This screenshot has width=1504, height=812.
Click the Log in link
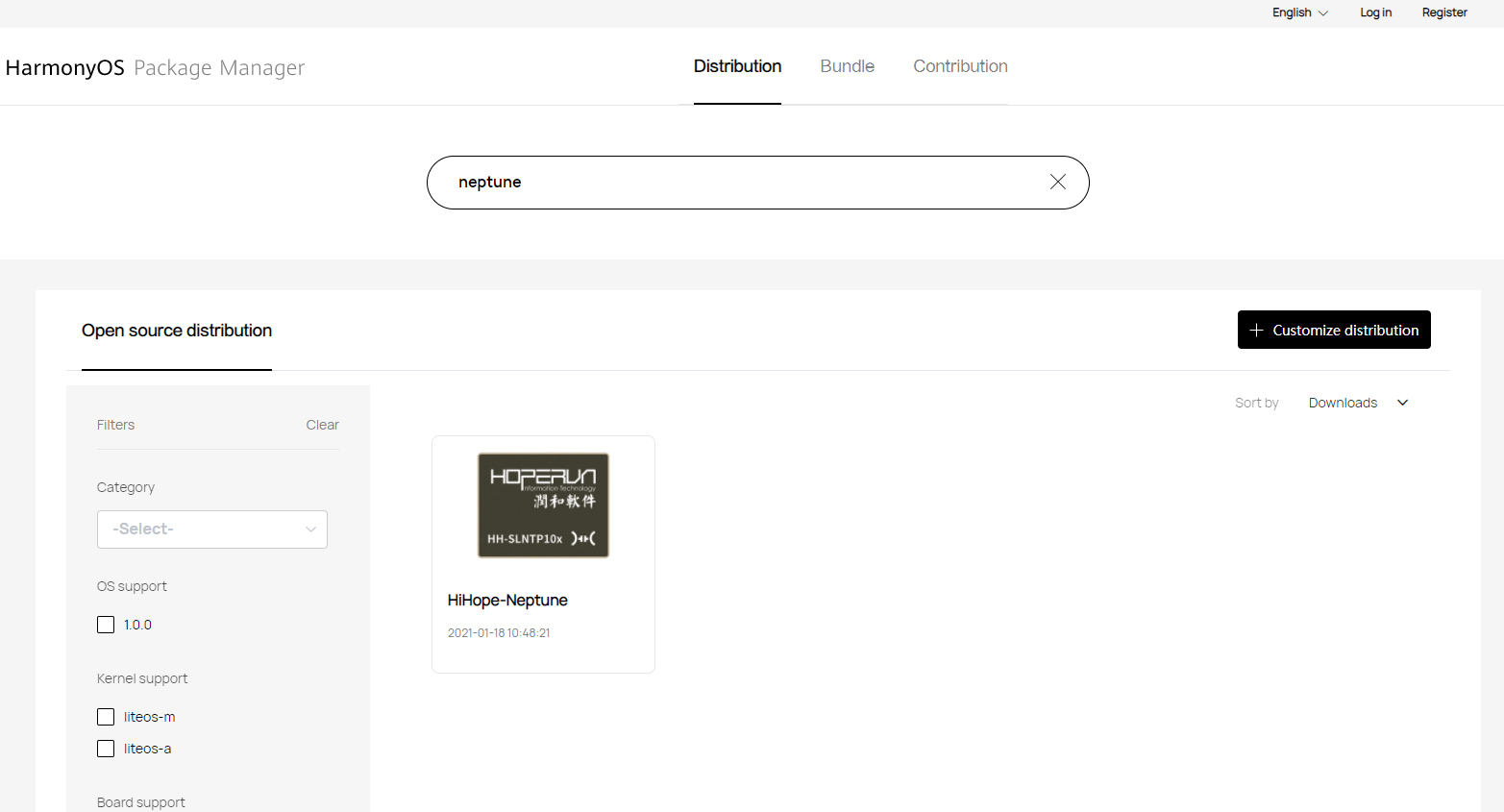pyautogui.click(x=1375, y=12)
